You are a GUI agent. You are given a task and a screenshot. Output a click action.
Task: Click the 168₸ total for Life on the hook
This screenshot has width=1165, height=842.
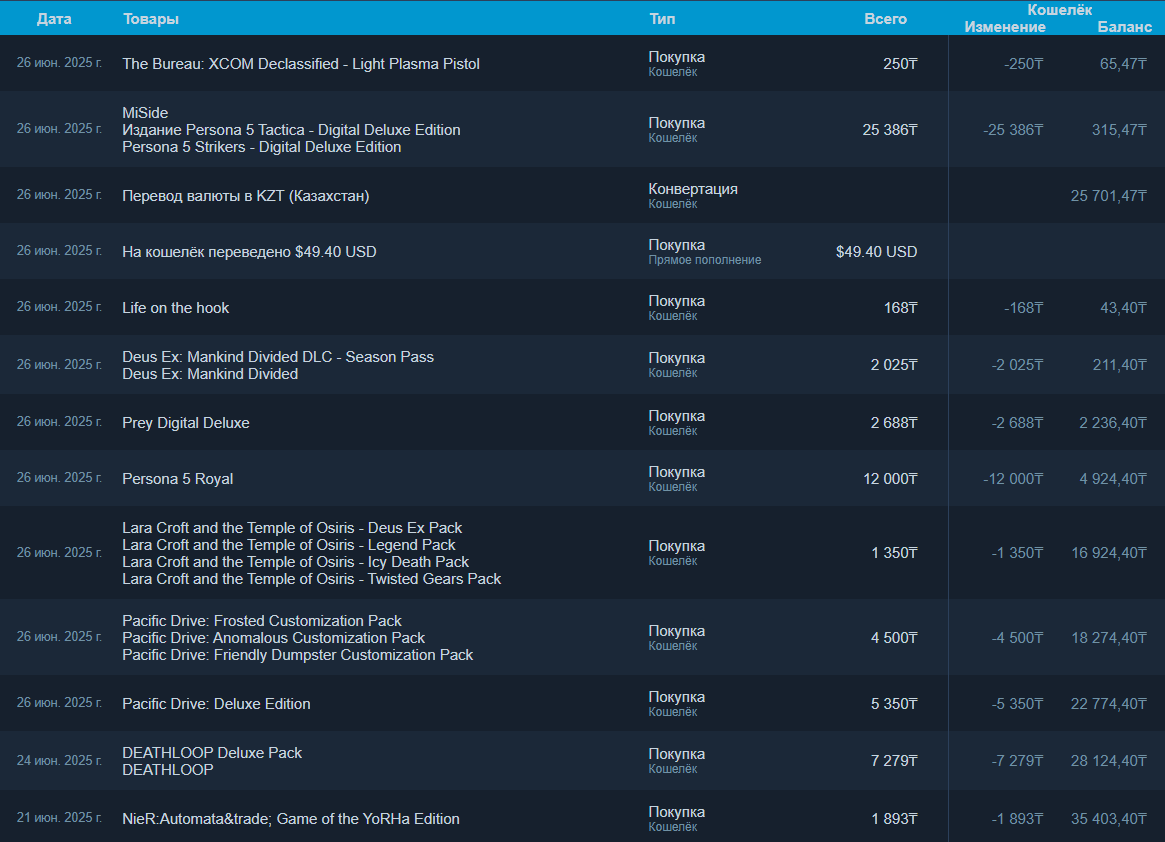tap(900, 308)
